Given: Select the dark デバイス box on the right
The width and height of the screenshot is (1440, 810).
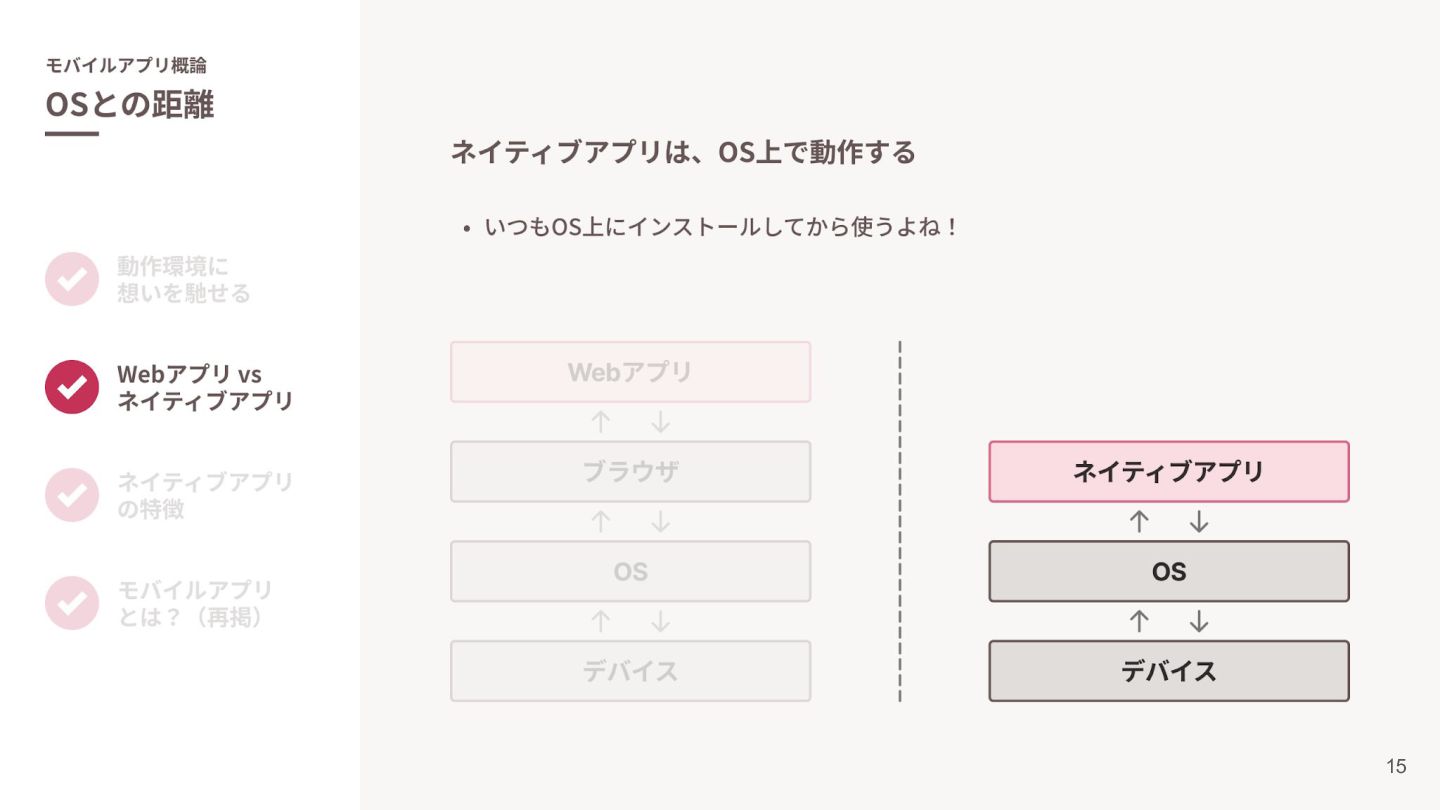Looking at the screenshot, I should pos(1169,671).
